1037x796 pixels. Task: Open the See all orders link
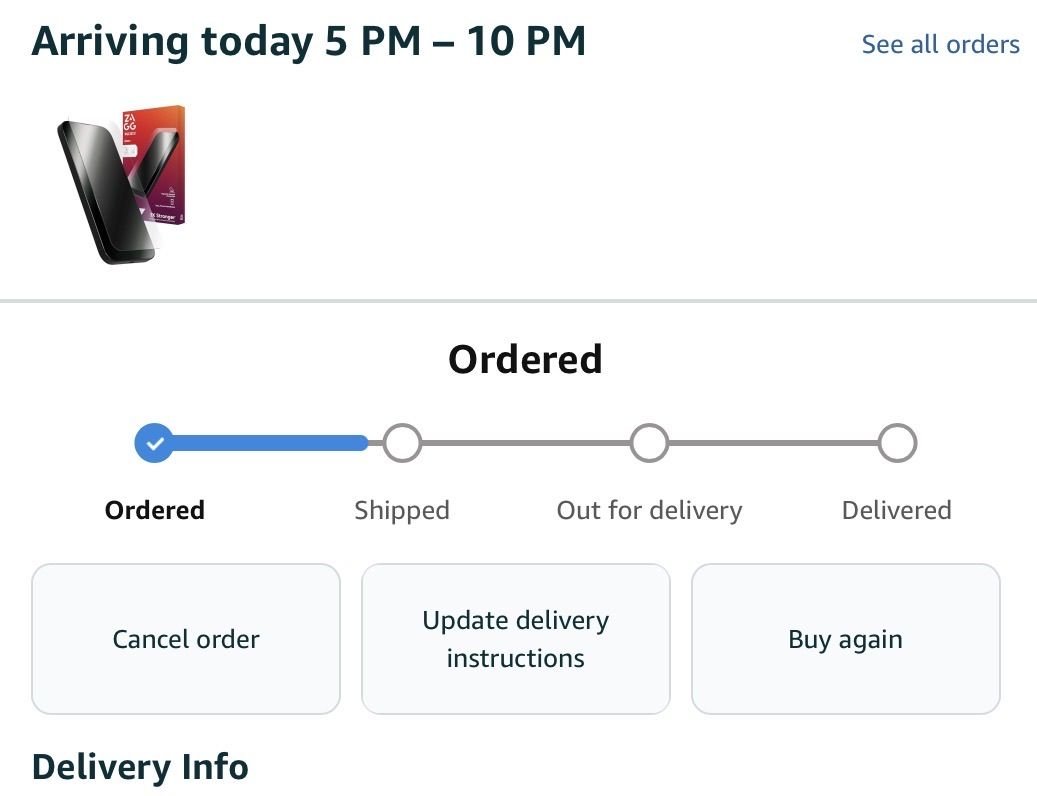pos(940,44)
